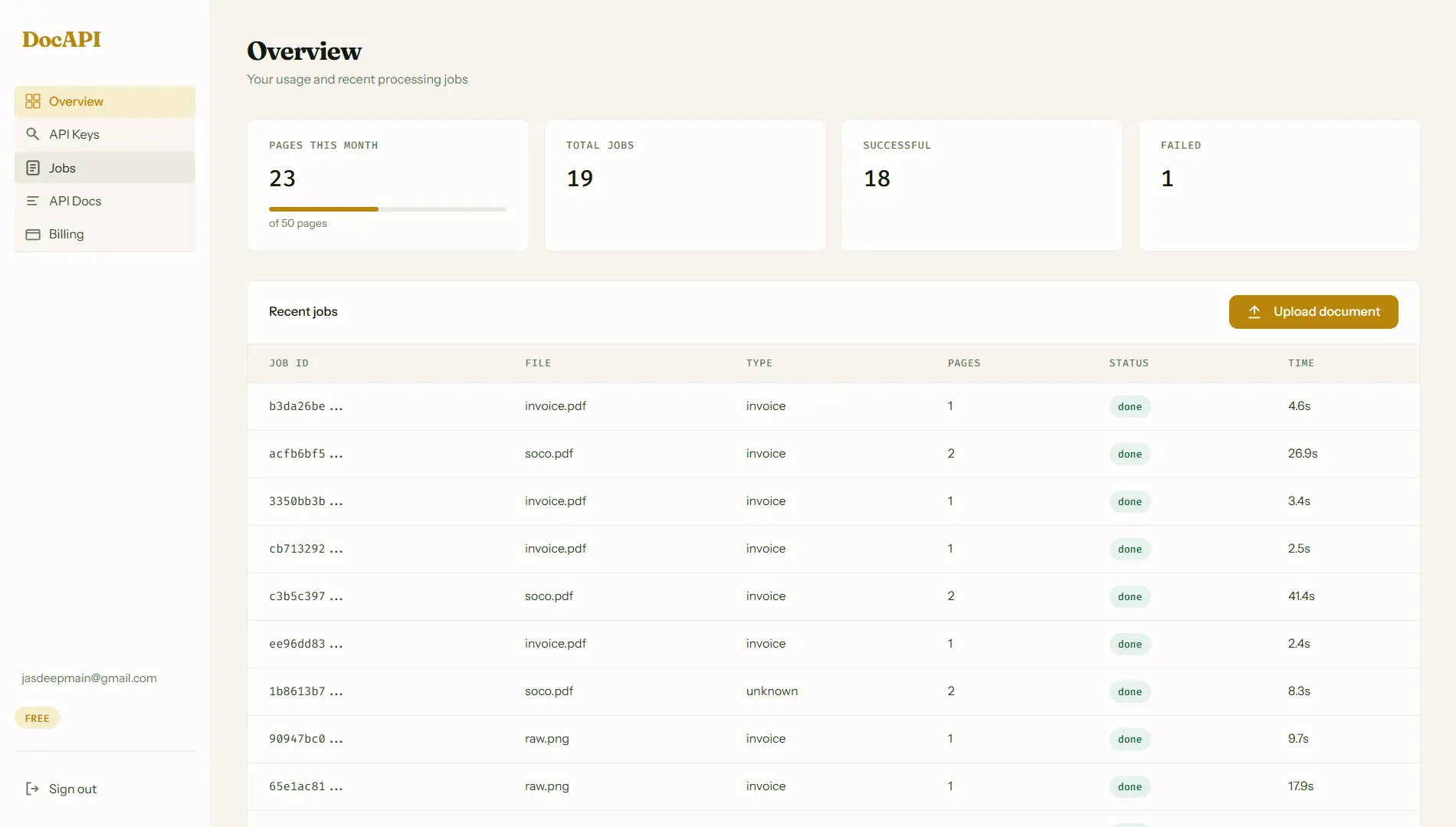1456x827 pixels.
Task: Click the pages-this-month usage progress bar
Action: click(388, 208)
